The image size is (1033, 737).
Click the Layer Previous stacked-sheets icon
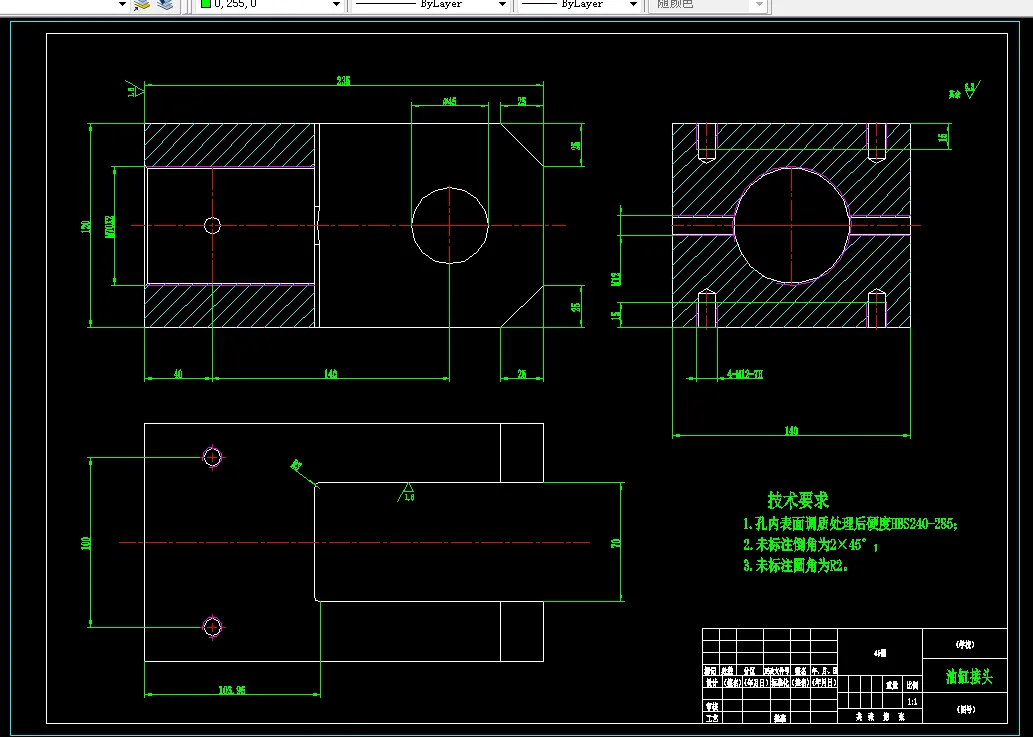pyautogui.click(x=165, y=5)
